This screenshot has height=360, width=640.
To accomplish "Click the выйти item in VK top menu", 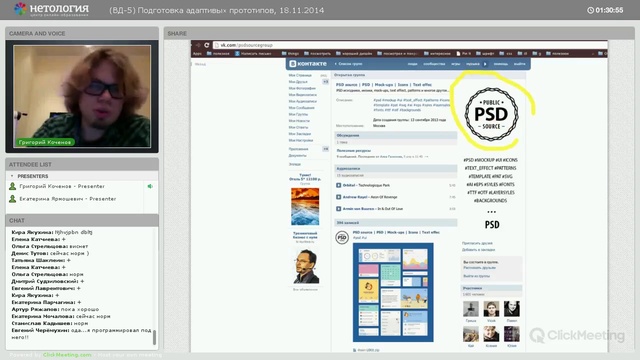I will tap(520, 64).
